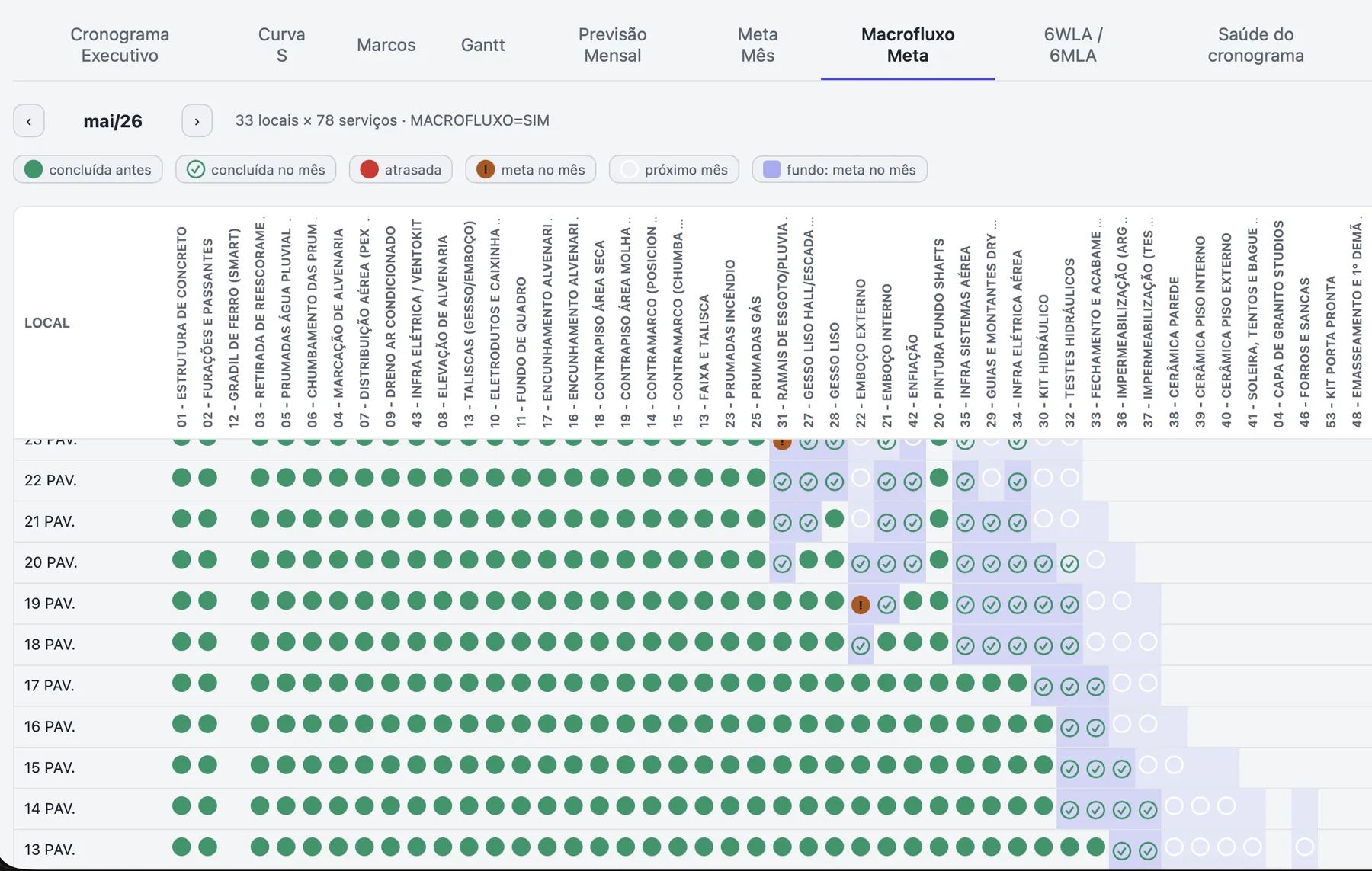Click 20 PAV. check under 31 Ramais de Esgoto
This screenshot has width=1372, height=871.
point(782,563)
